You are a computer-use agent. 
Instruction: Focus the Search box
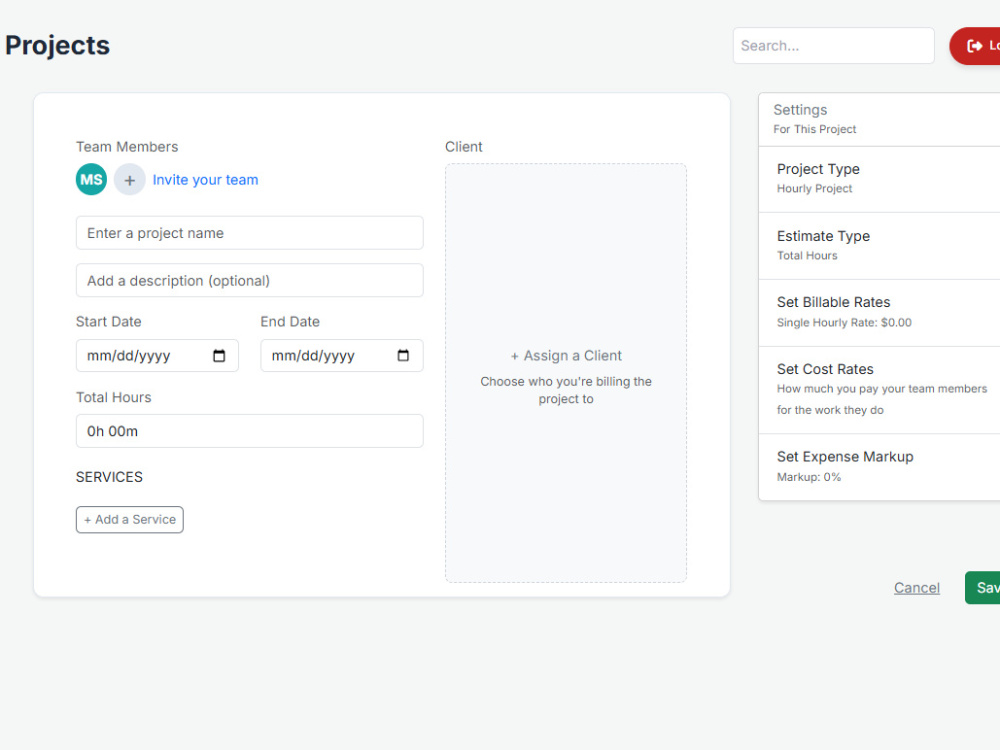coord(834,46)
